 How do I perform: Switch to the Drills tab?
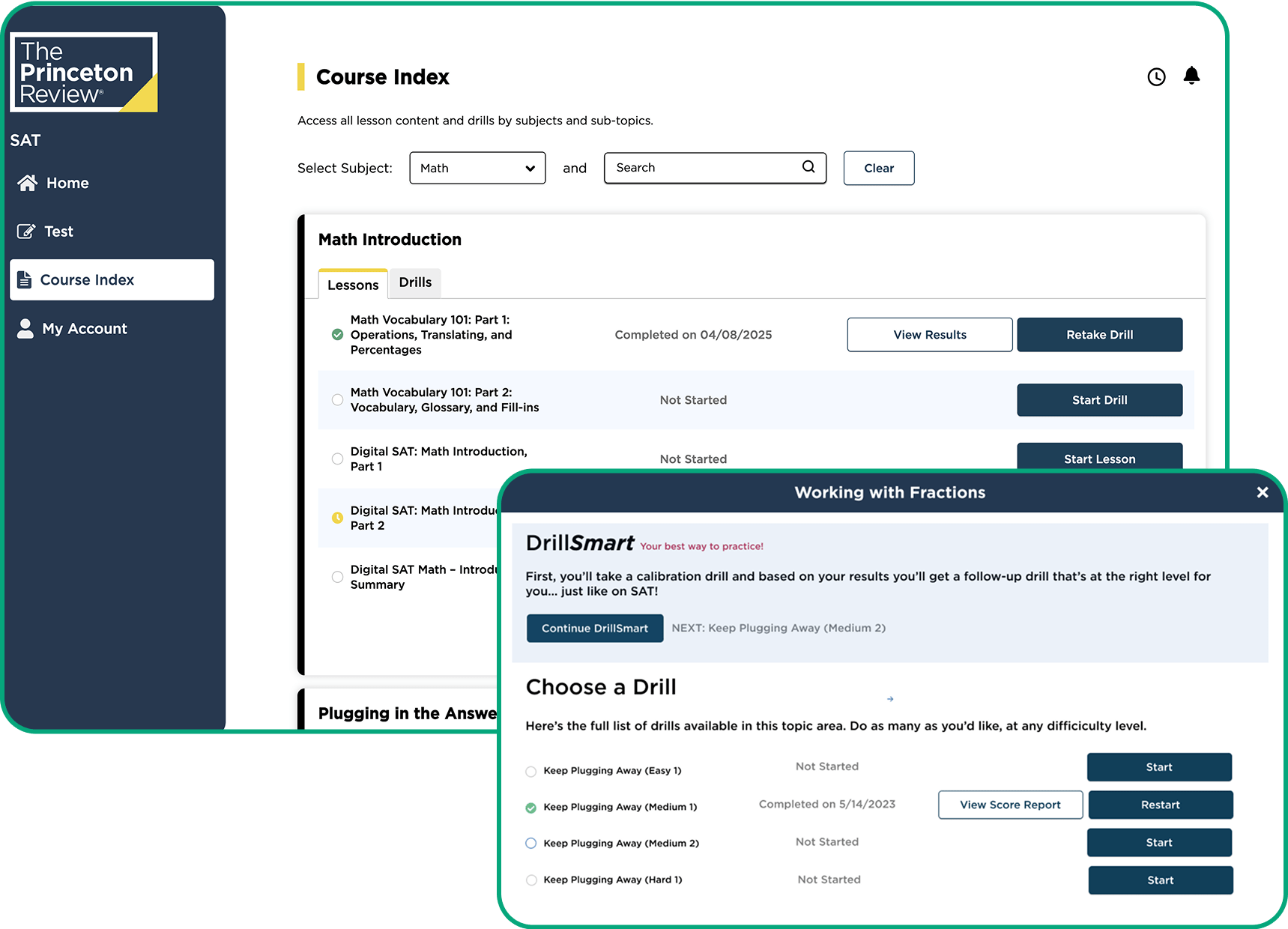coord(415,282)
